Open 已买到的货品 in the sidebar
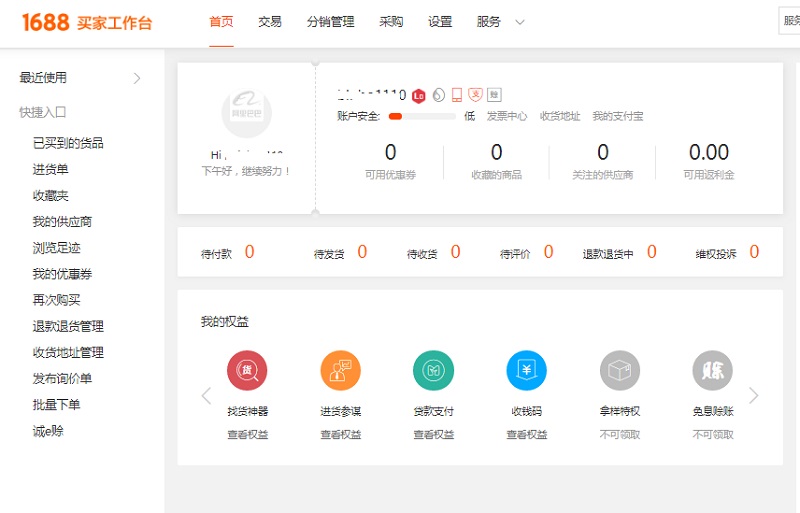 [x=68, y=143]
